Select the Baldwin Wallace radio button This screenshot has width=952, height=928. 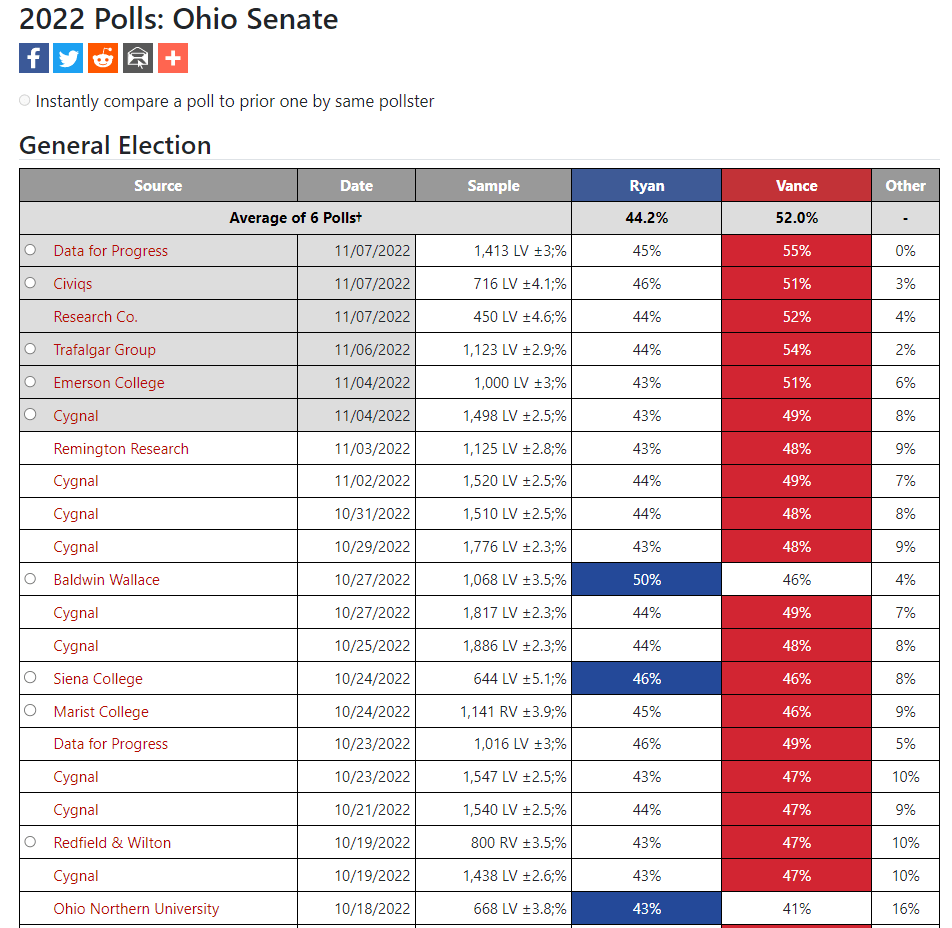point(30,579)
